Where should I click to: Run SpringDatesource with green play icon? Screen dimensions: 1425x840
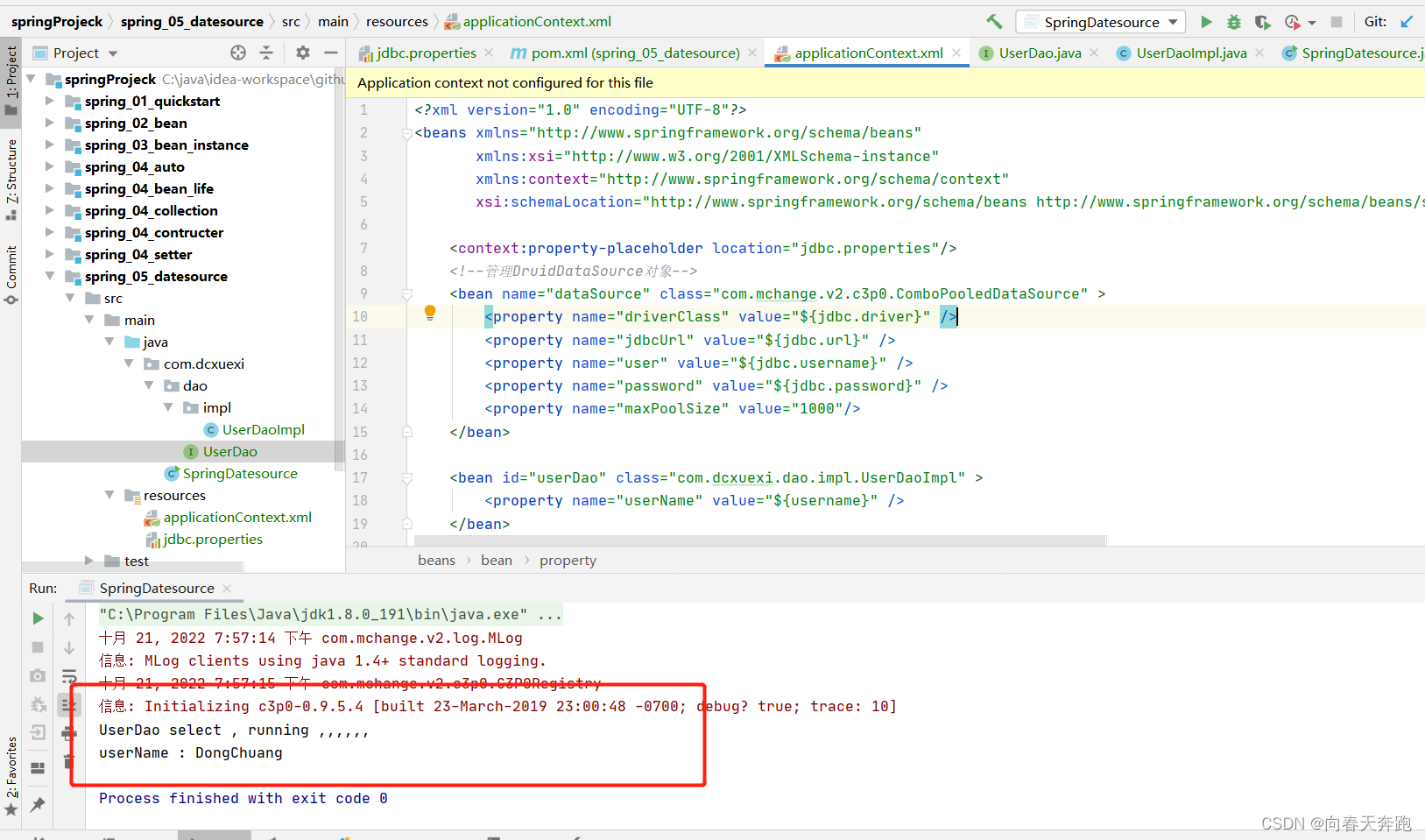click(1207, 22)
